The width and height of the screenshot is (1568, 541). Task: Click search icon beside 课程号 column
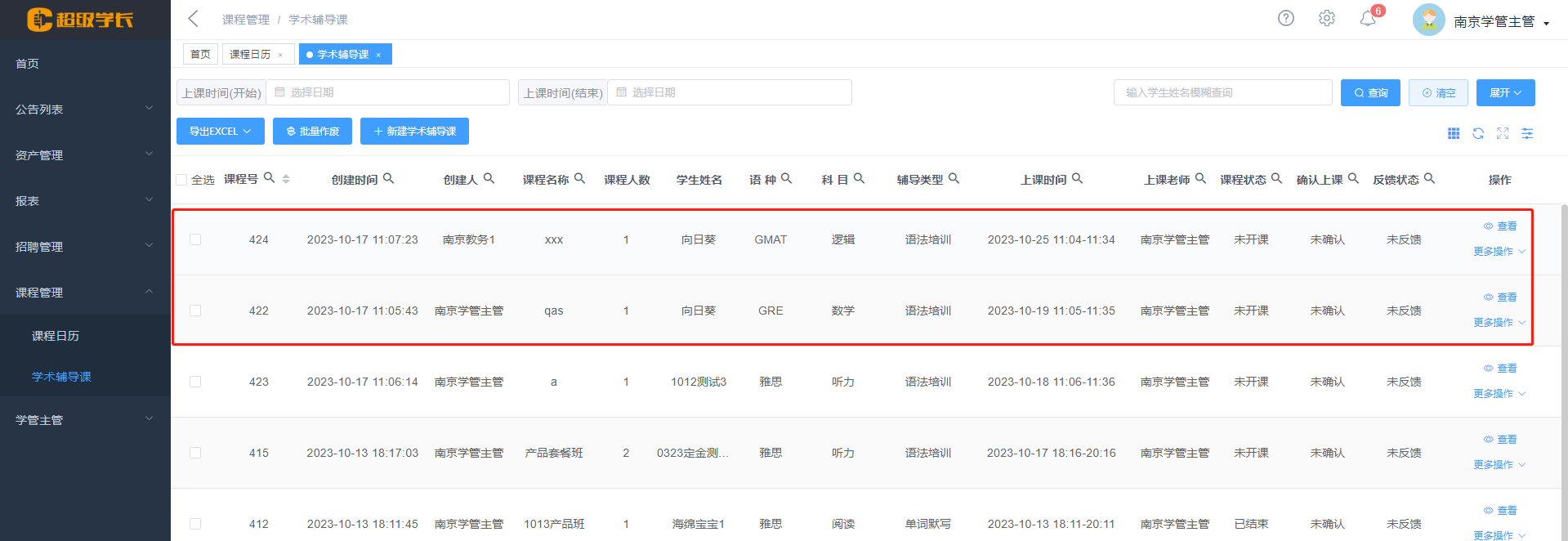[269, 178]
